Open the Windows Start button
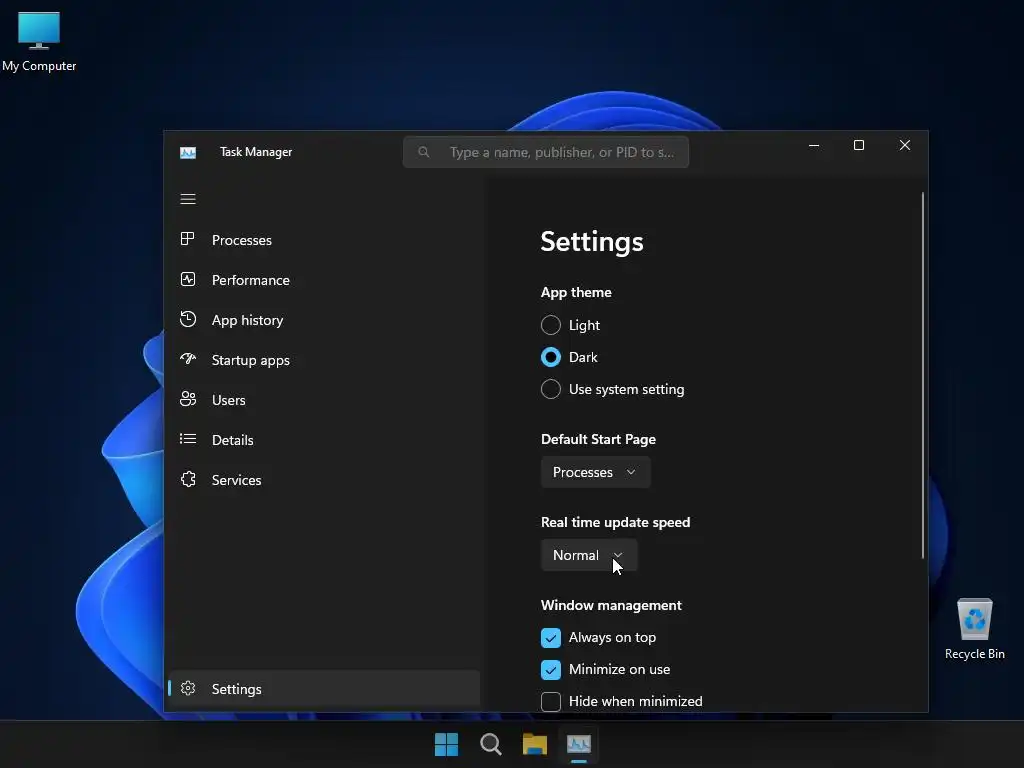Viewport: 1024px width, 768px height. click(x=447, y=744)
